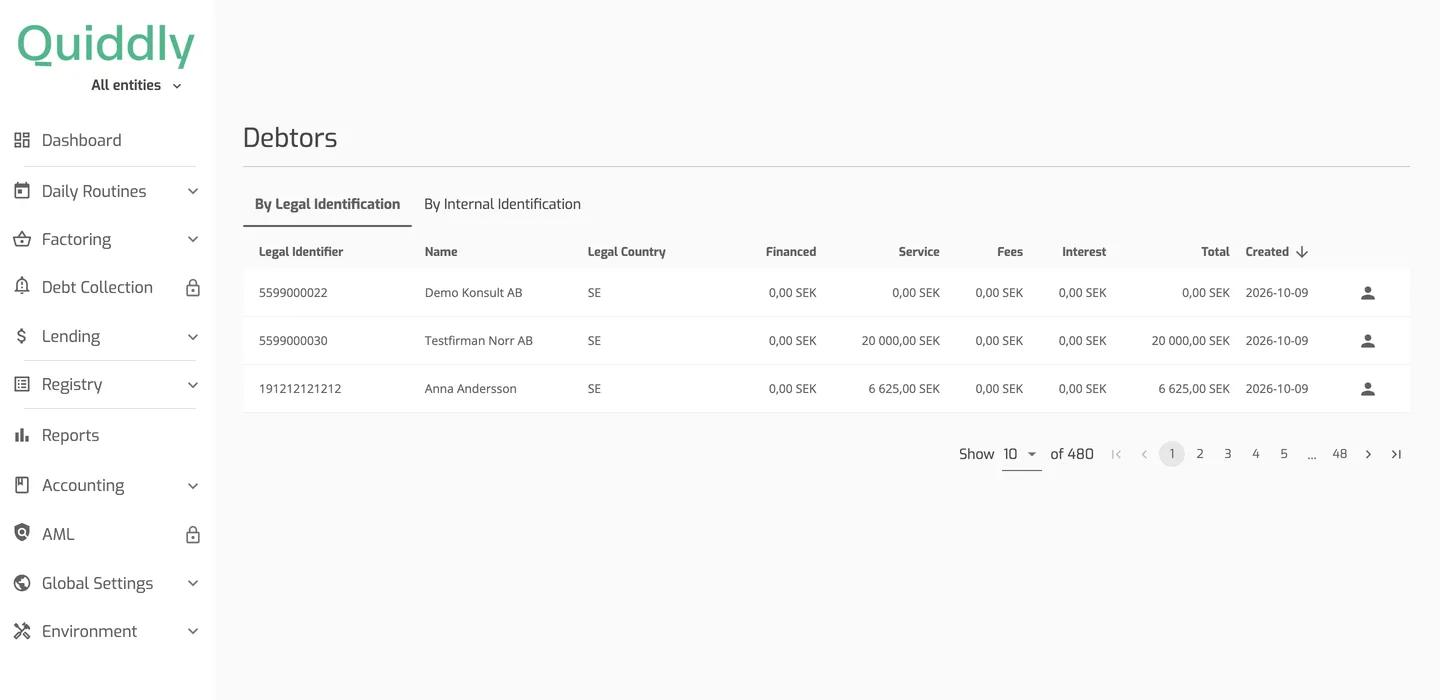Expand the Registry chevron
This screenshot has height=700, width=1440.
click(193, 384)
